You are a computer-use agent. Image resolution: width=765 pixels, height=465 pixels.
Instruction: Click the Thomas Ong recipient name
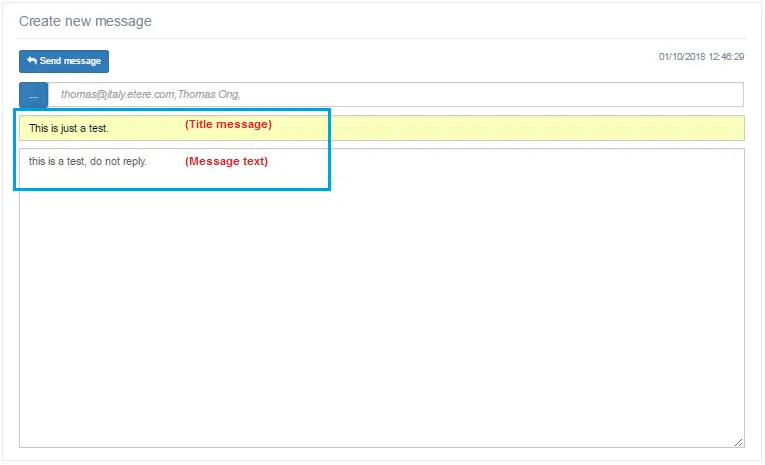(208, 94)
